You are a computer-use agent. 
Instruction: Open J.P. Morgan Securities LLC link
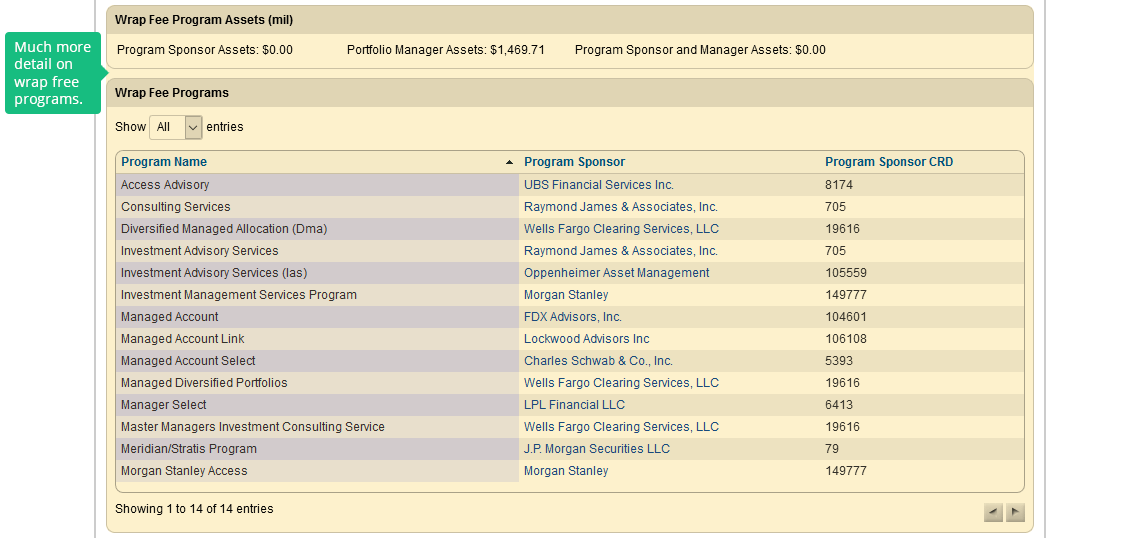597,449
